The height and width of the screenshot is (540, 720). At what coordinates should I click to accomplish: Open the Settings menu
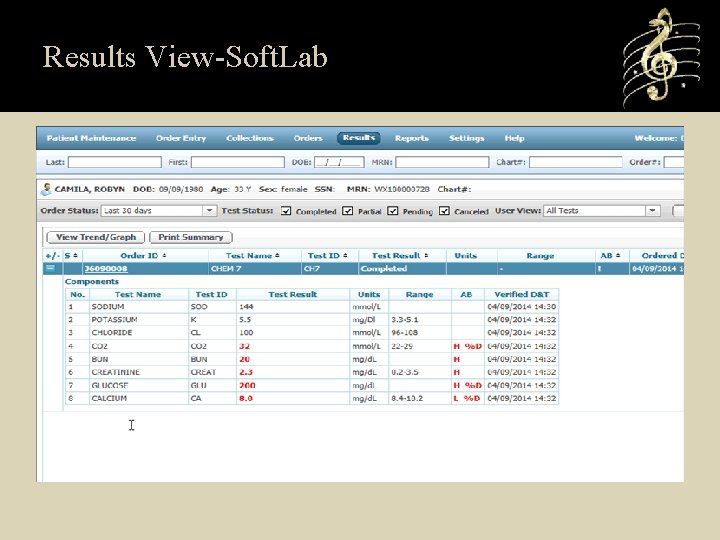point(467,138)
